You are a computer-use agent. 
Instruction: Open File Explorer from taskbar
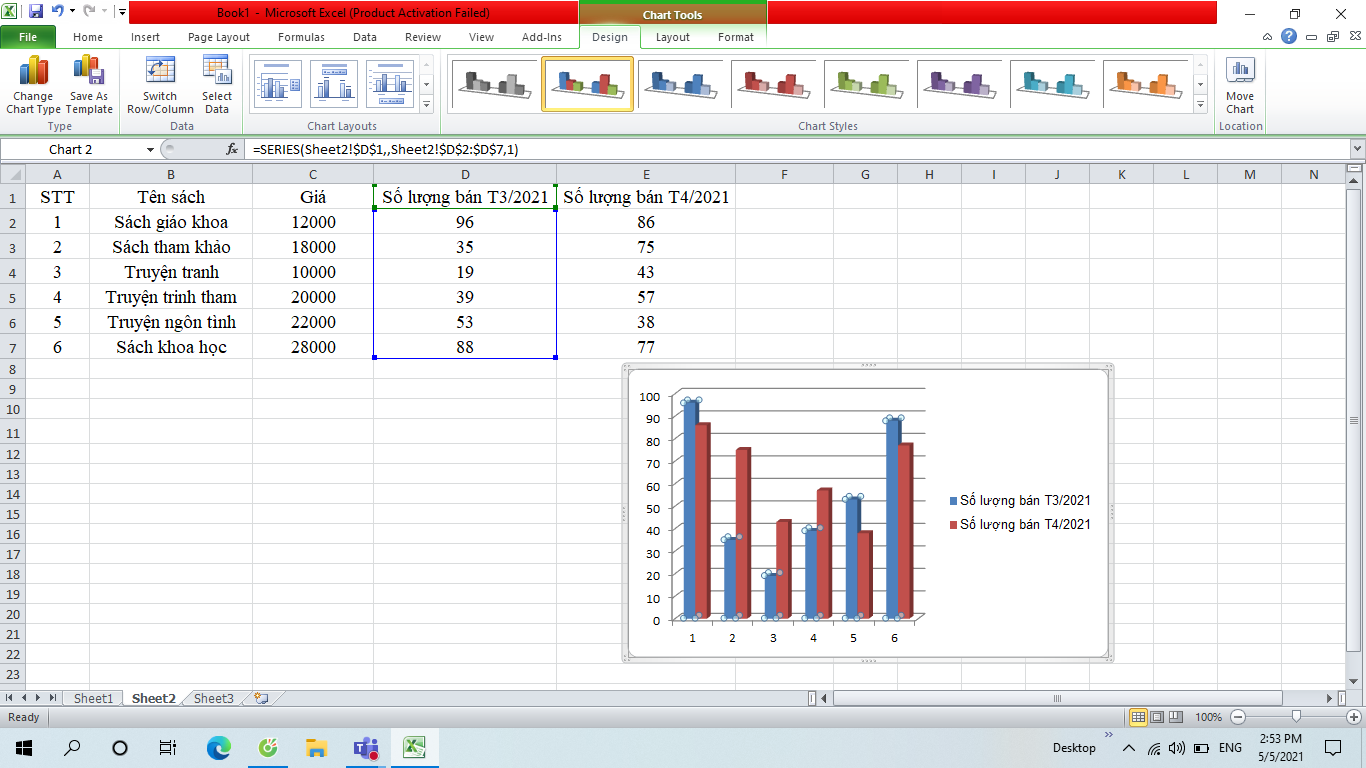coord(317,747)
